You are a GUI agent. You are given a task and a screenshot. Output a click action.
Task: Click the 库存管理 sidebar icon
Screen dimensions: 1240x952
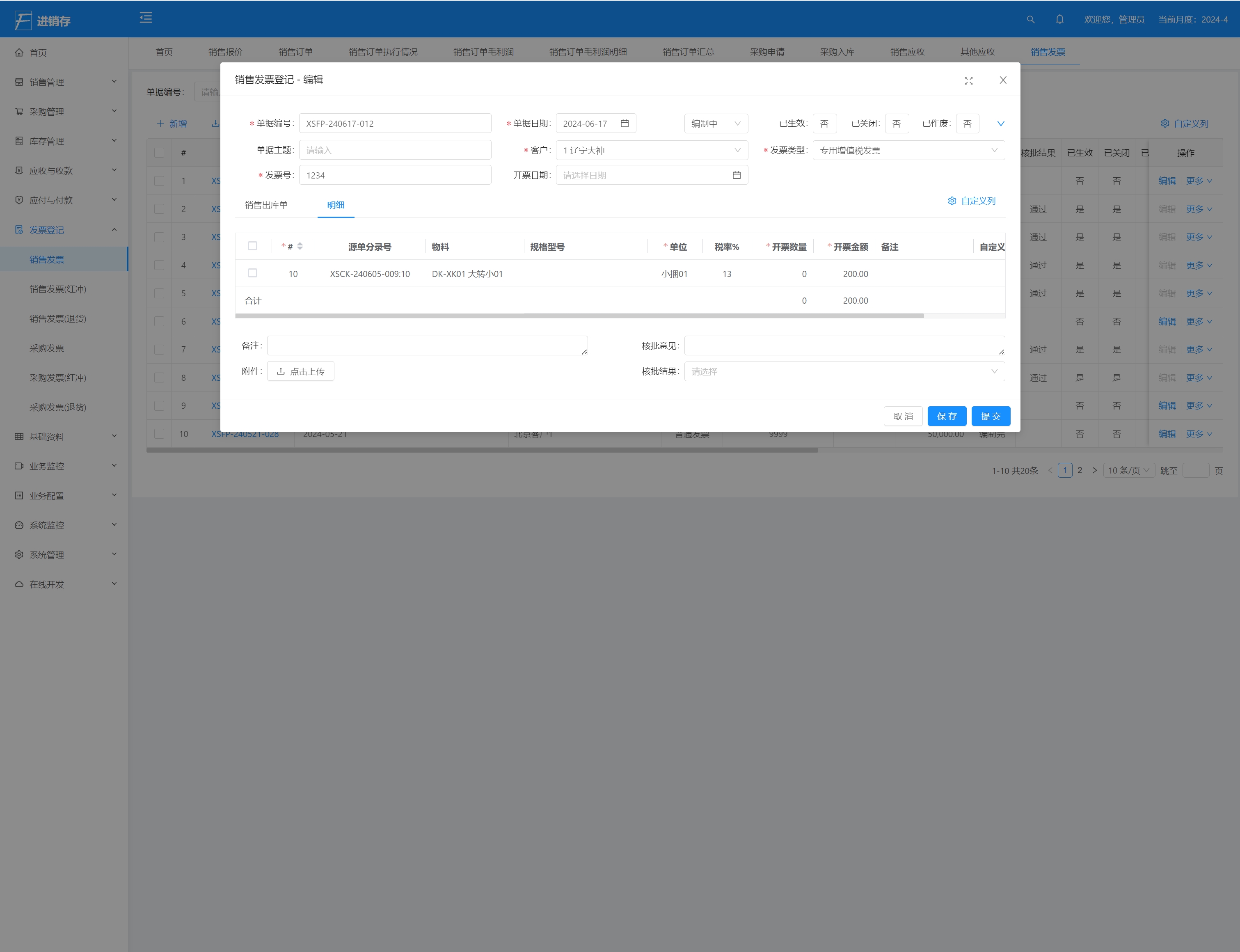pyautogui.click(x=19, y=140)
